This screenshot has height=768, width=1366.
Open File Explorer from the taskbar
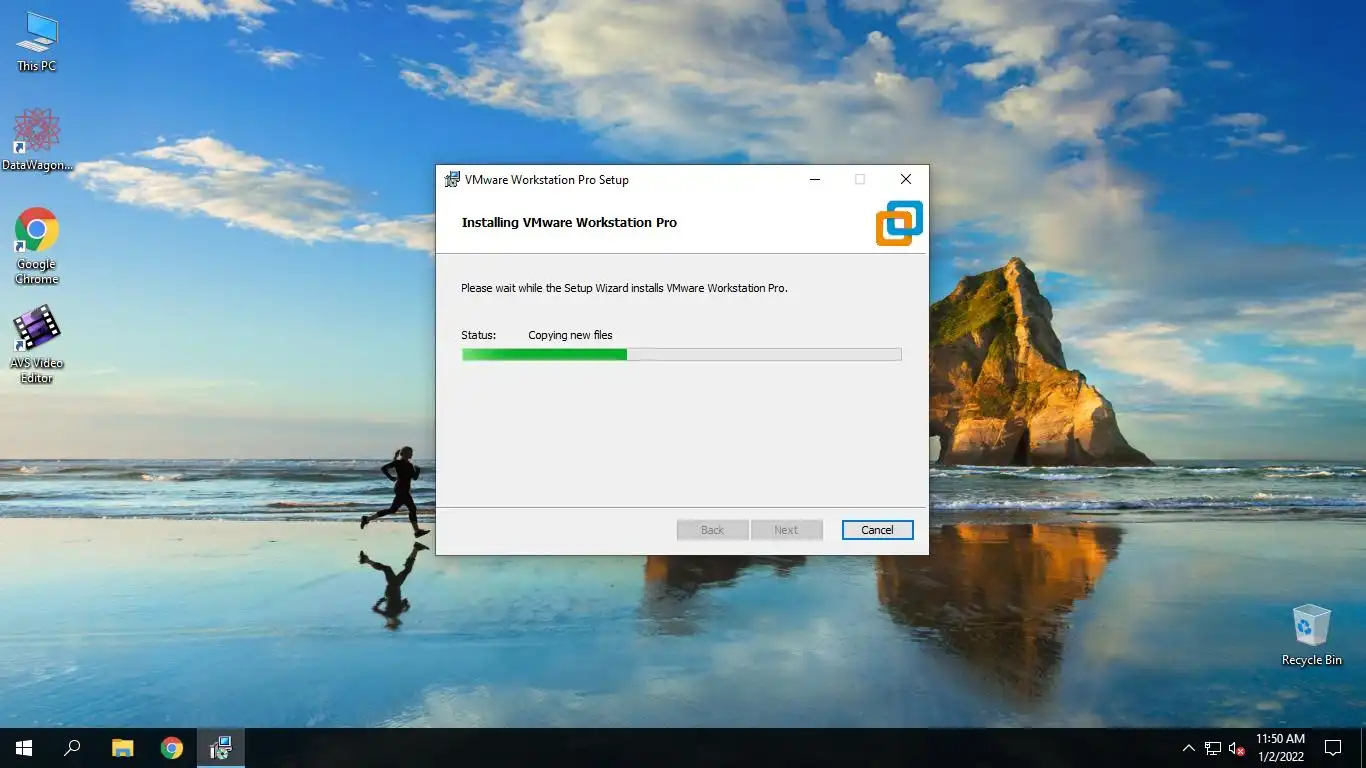click(x=122, y=748)
